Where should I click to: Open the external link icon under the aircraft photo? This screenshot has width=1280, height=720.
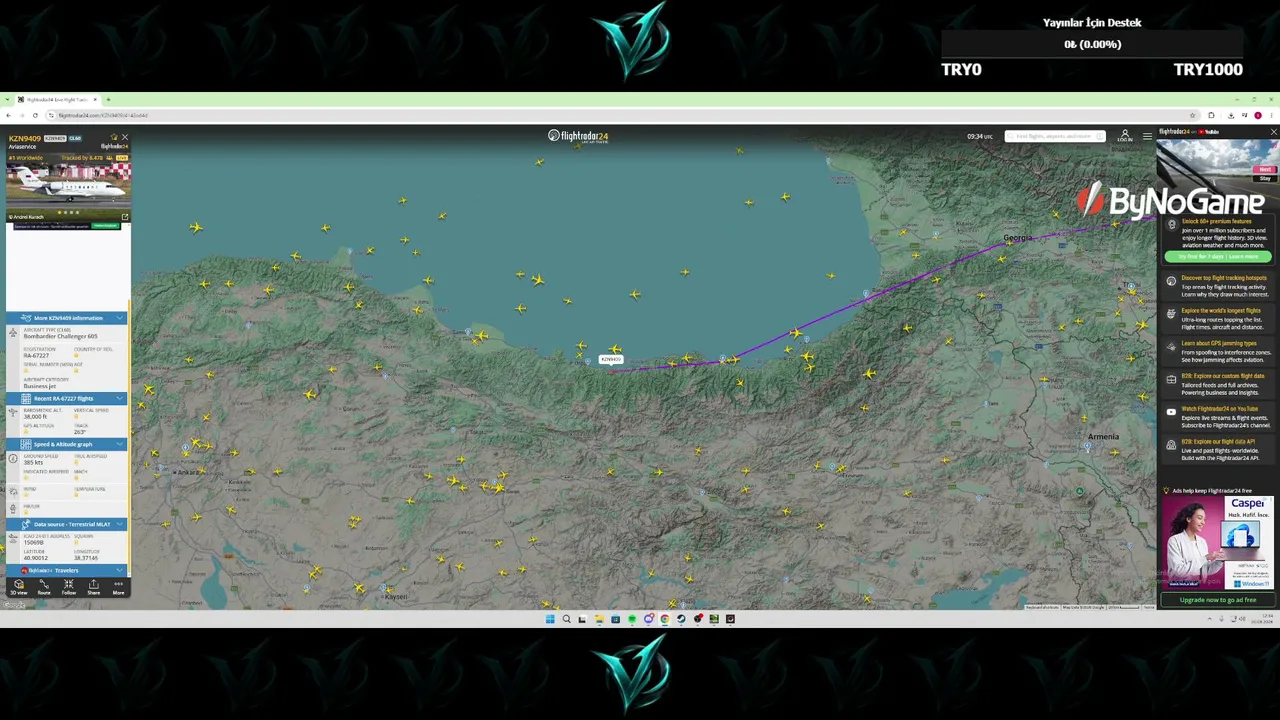point(125,217)
